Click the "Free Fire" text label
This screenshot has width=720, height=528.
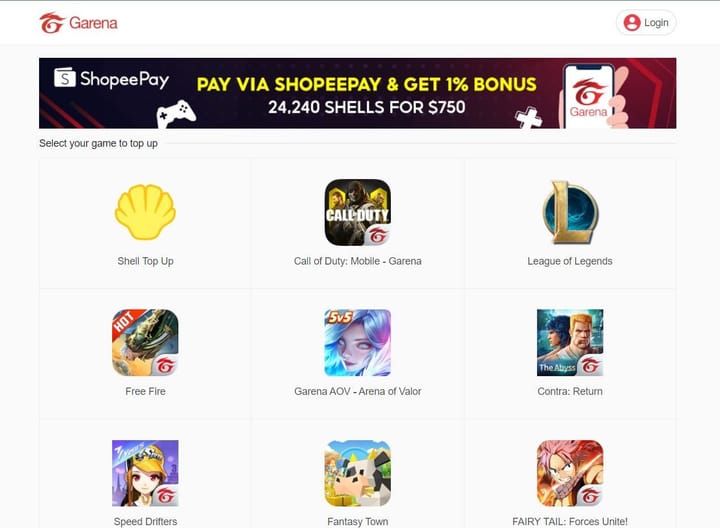point(145,392)
